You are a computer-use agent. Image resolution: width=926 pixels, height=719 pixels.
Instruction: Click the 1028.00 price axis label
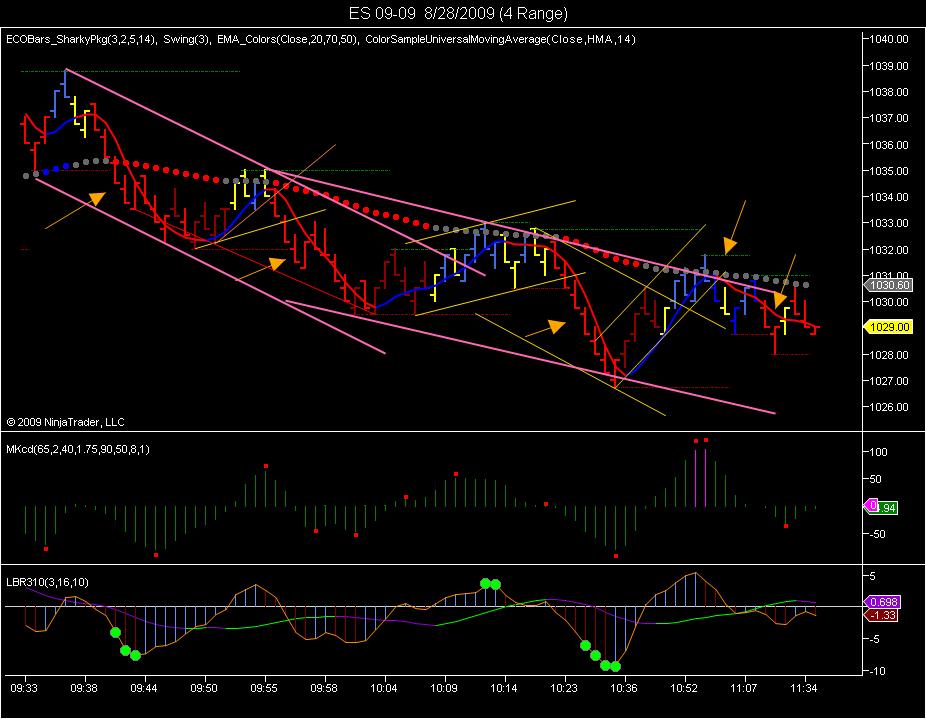[889, 354]
